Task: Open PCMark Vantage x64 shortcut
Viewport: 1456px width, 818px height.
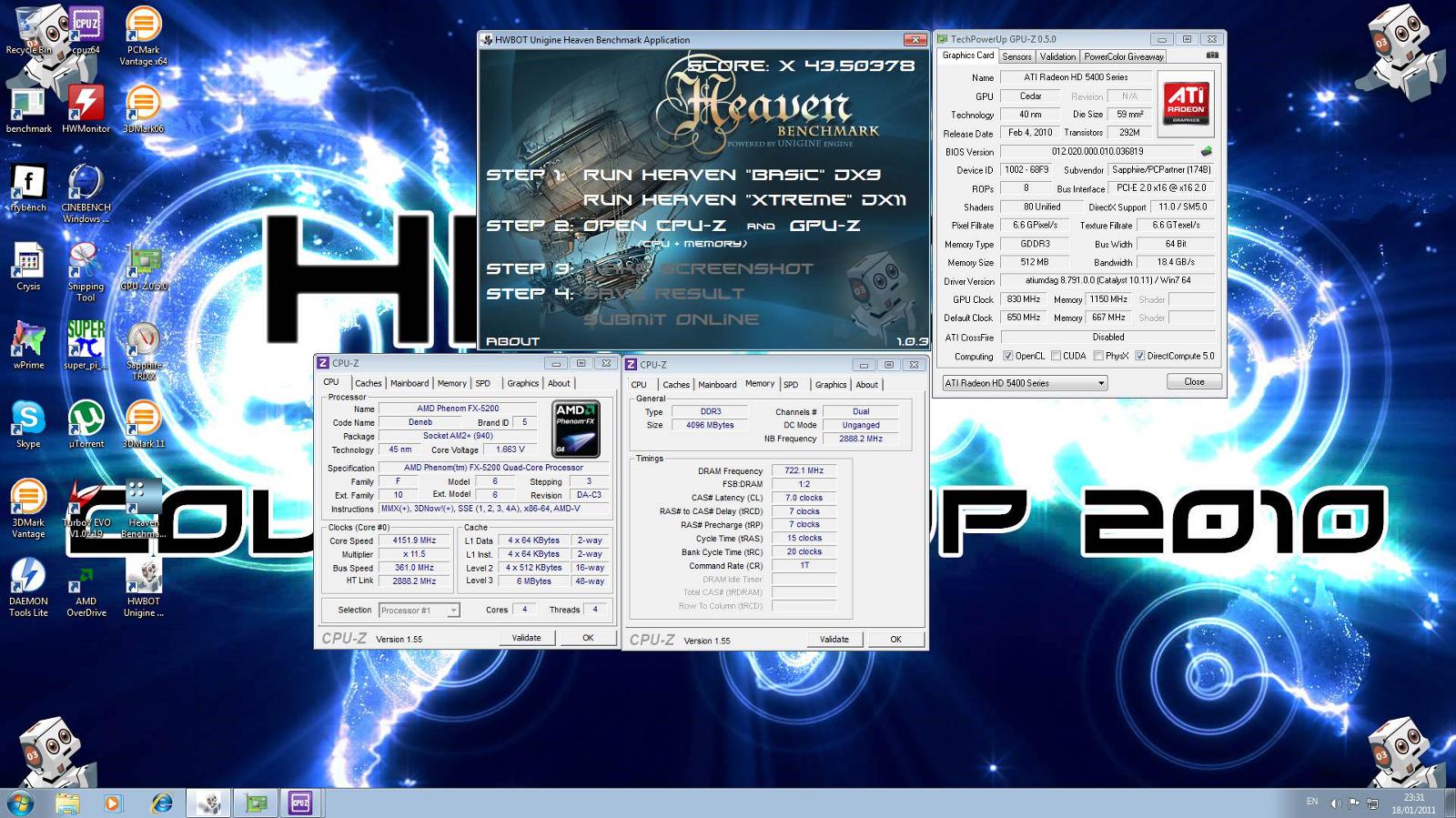Action: coord(143,36)
